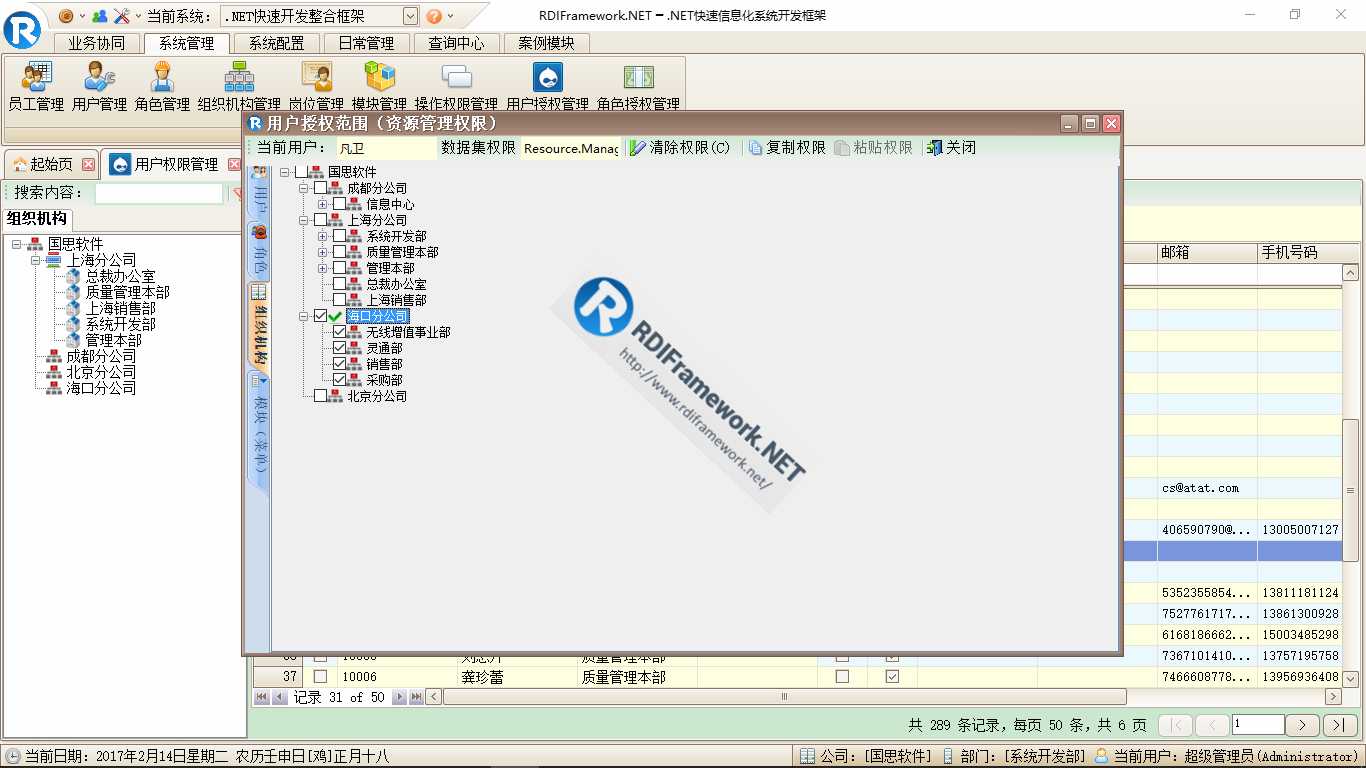
Task: Open 角色管理 from the ribbon
Action: [162, 86]
